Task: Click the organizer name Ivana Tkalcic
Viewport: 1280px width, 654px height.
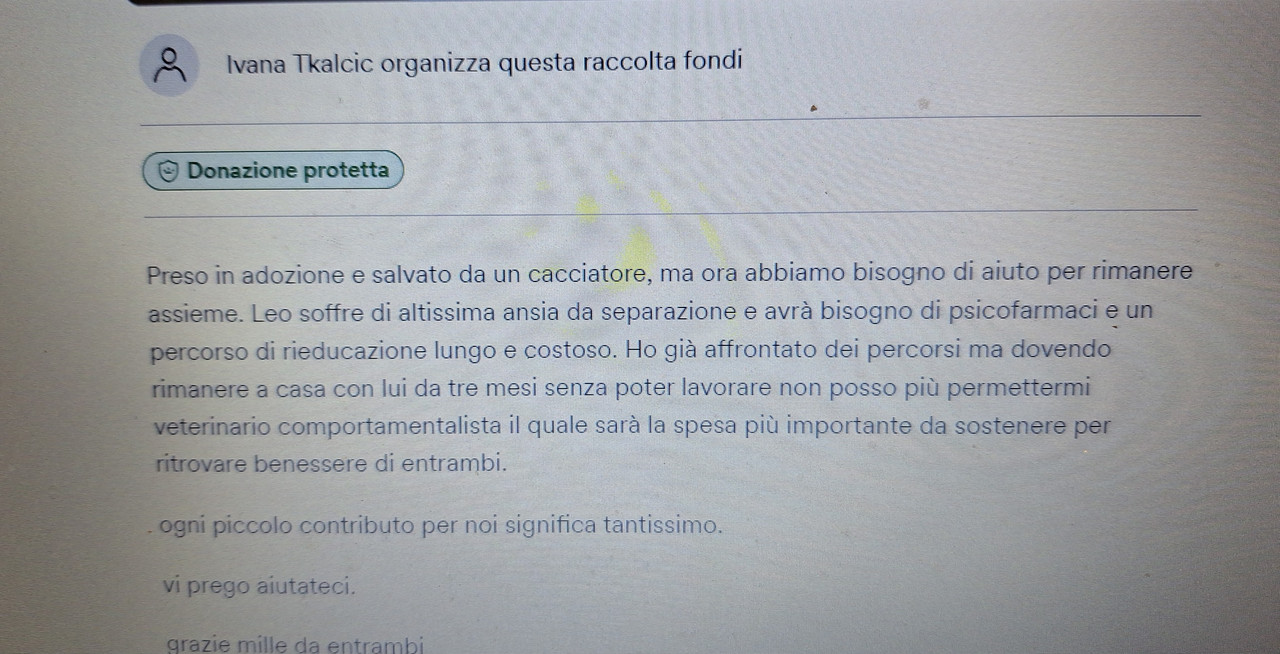Action: pos(300,63)
